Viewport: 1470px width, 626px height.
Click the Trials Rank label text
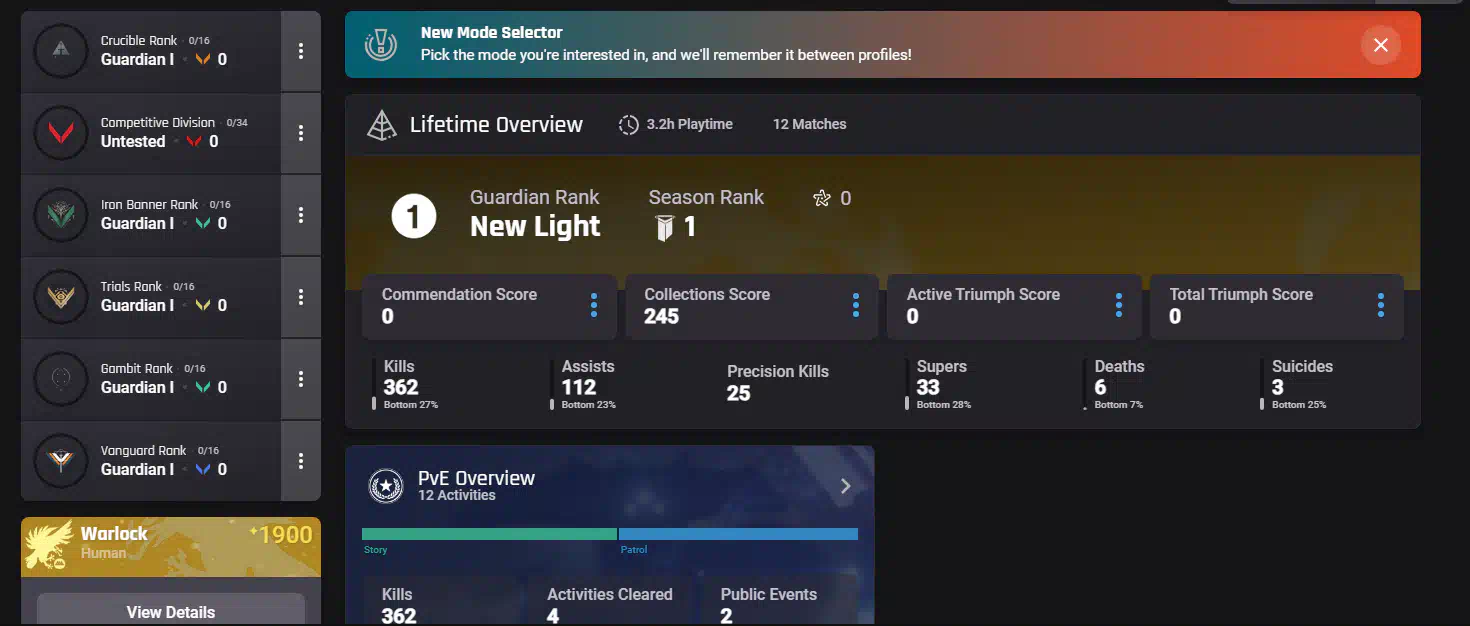pos(131,287)
